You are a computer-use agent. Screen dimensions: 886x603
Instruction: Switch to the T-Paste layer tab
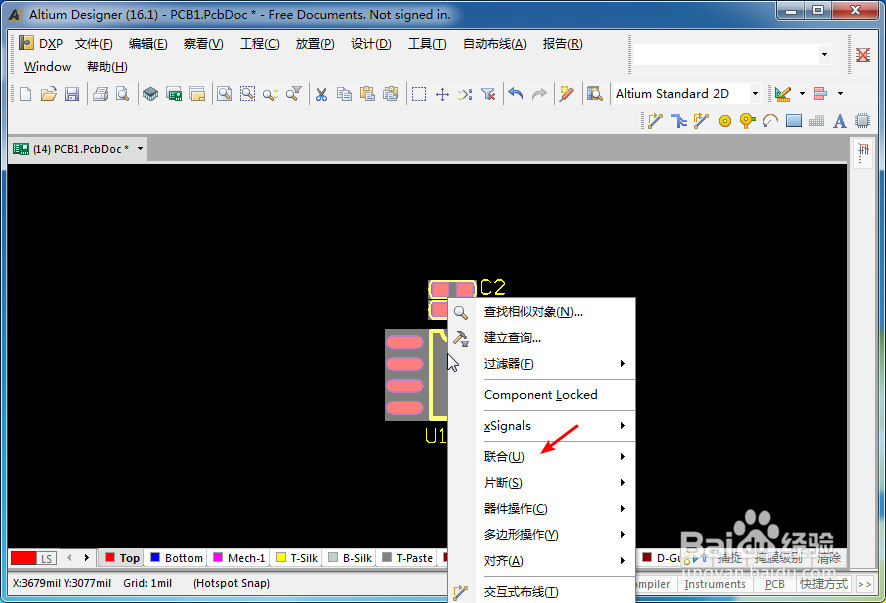[408, 558]
